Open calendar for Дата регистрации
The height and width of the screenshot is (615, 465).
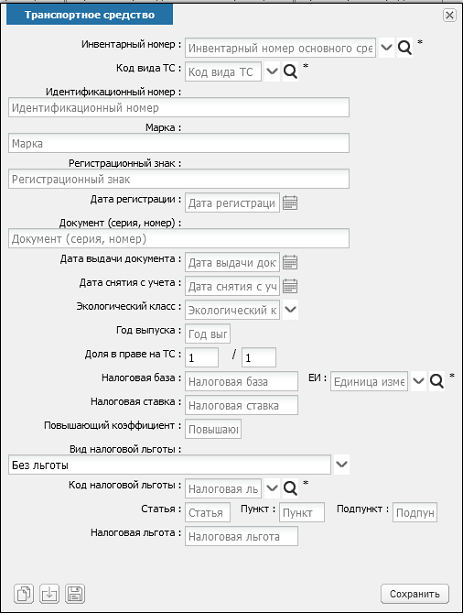(290, 203)
